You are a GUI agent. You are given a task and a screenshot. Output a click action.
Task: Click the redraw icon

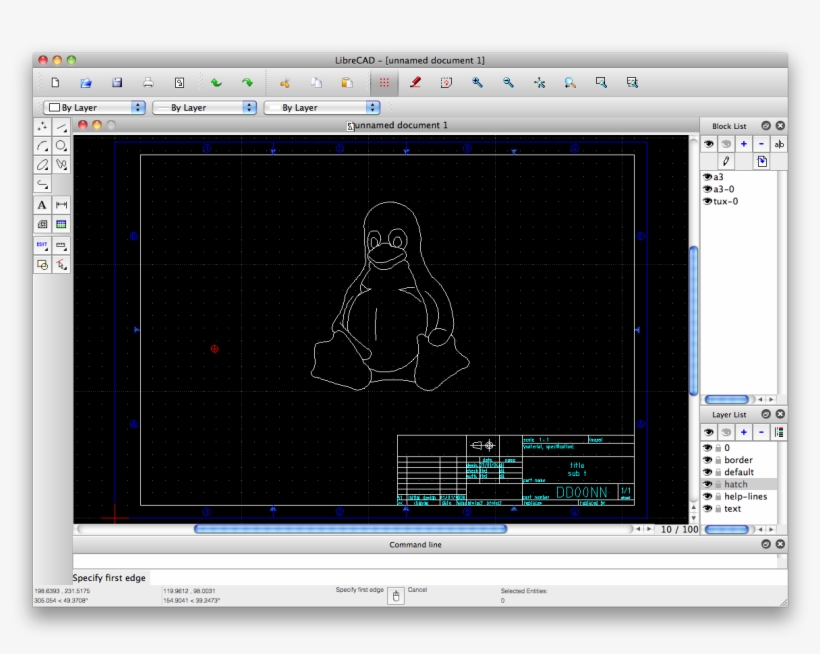tap(446, 83)
